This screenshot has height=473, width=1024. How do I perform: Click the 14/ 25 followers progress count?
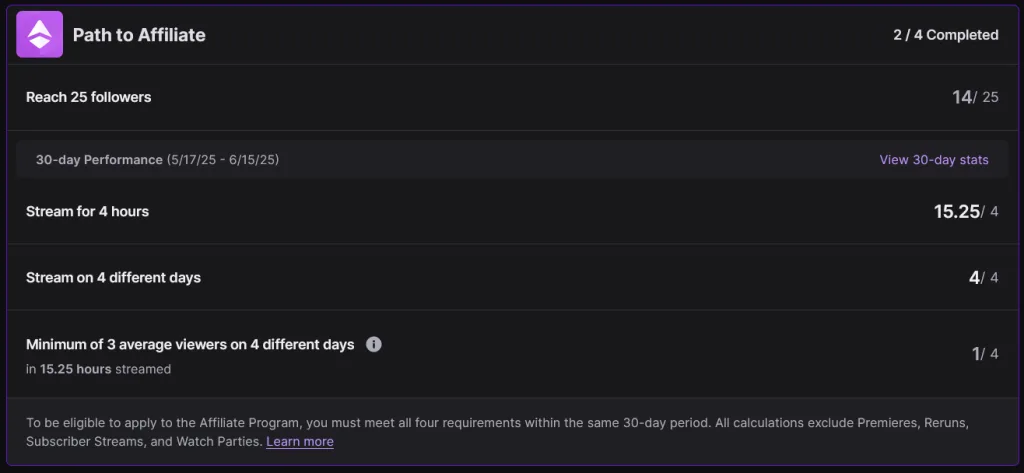click(x=975, y=97)
